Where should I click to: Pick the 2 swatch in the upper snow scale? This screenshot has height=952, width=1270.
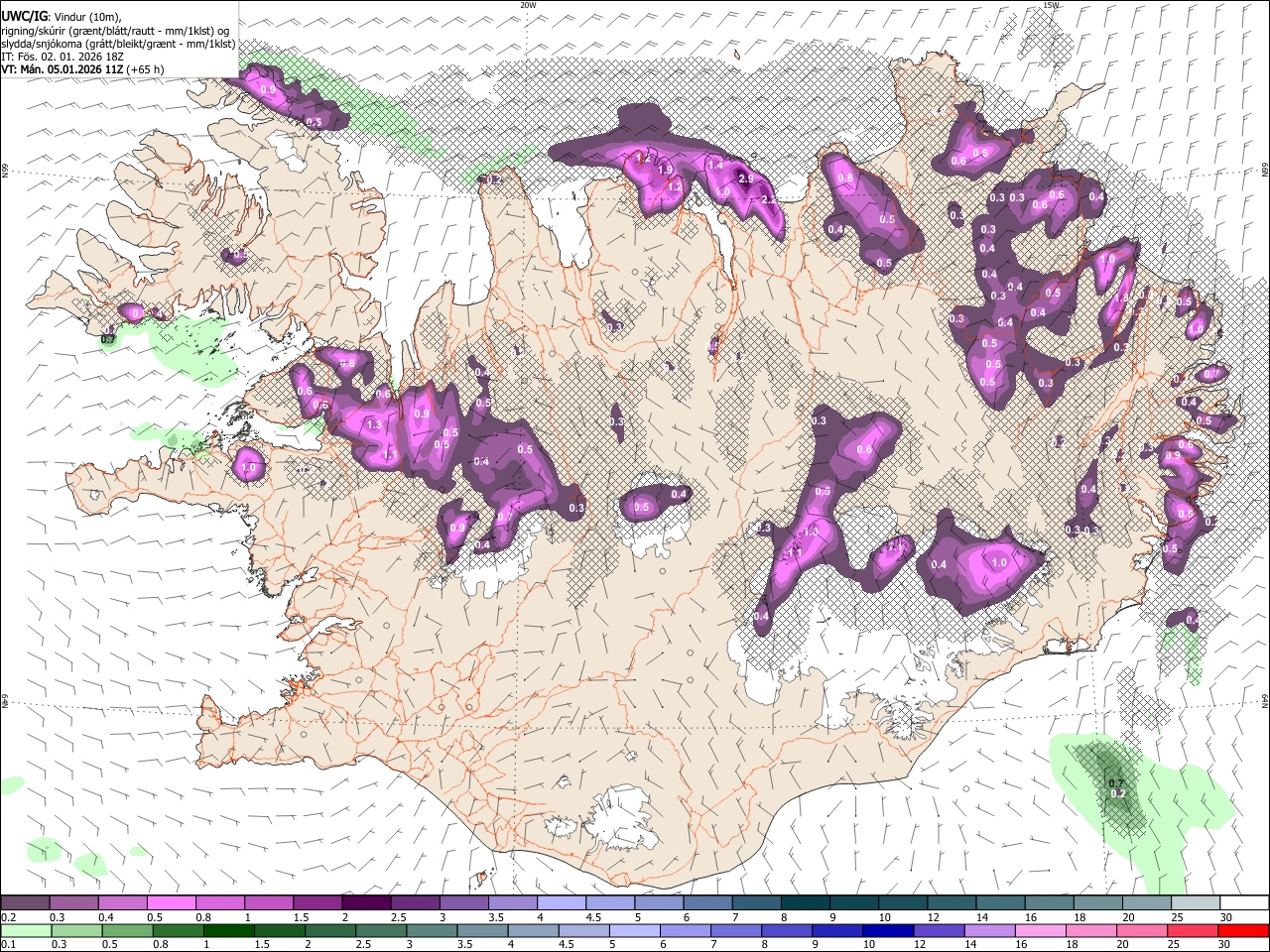[x=366, y=903]
